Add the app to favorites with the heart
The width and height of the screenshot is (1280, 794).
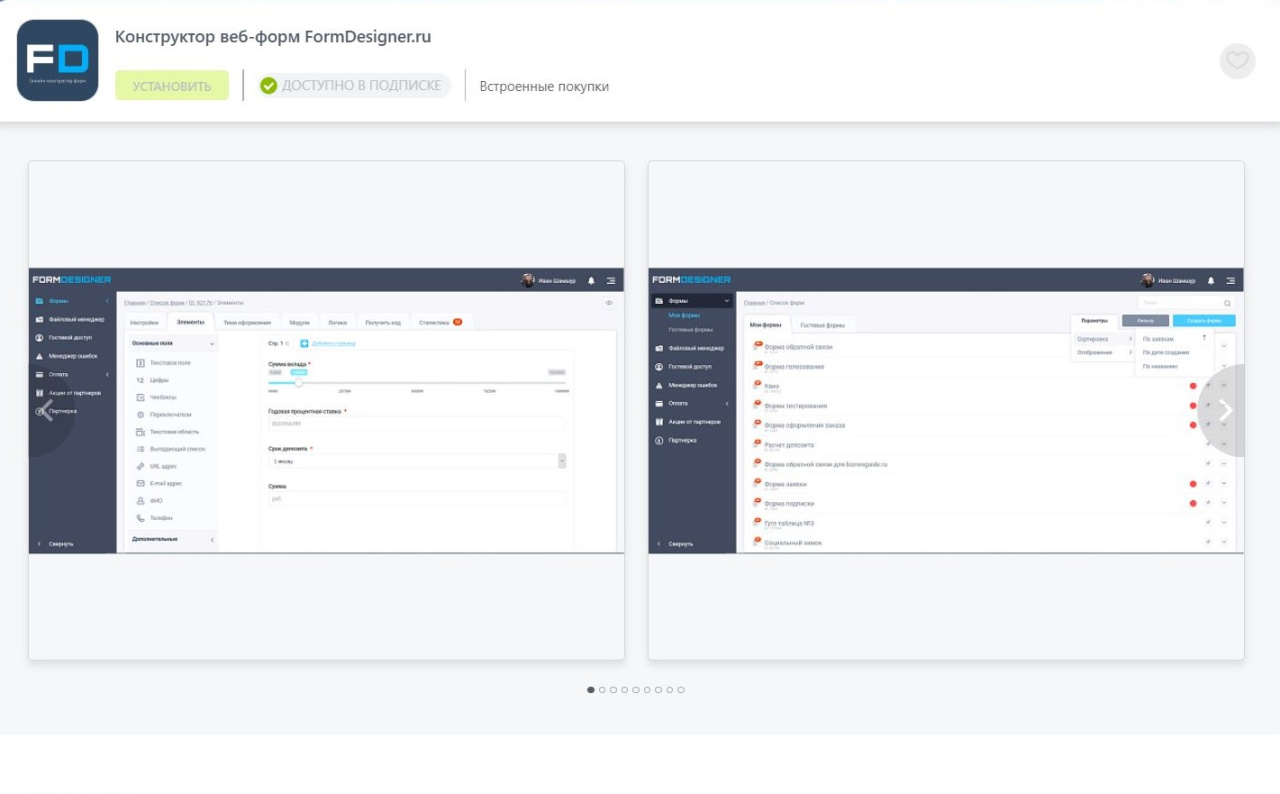point(1237,61)
